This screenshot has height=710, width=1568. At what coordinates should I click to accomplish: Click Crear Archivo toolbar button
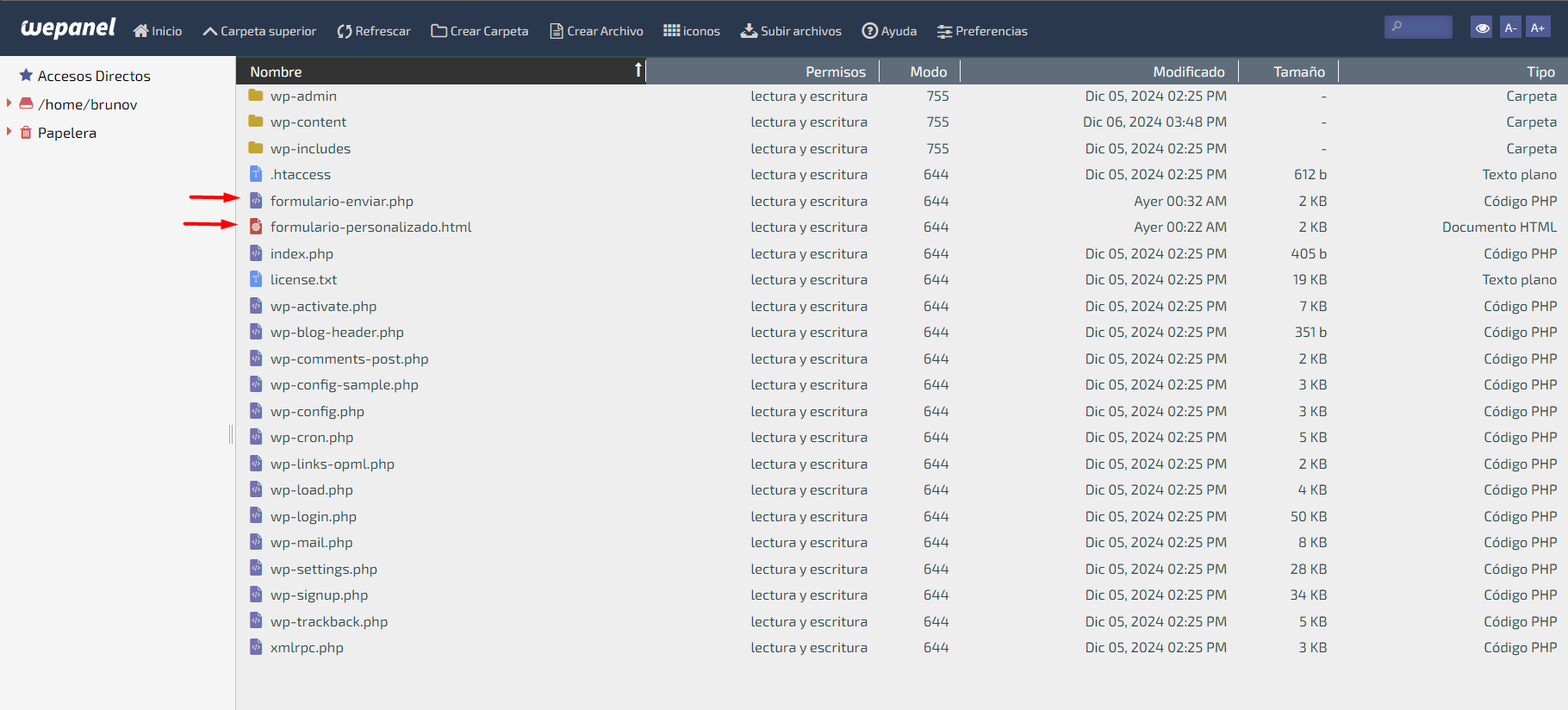tap(596, 31)
